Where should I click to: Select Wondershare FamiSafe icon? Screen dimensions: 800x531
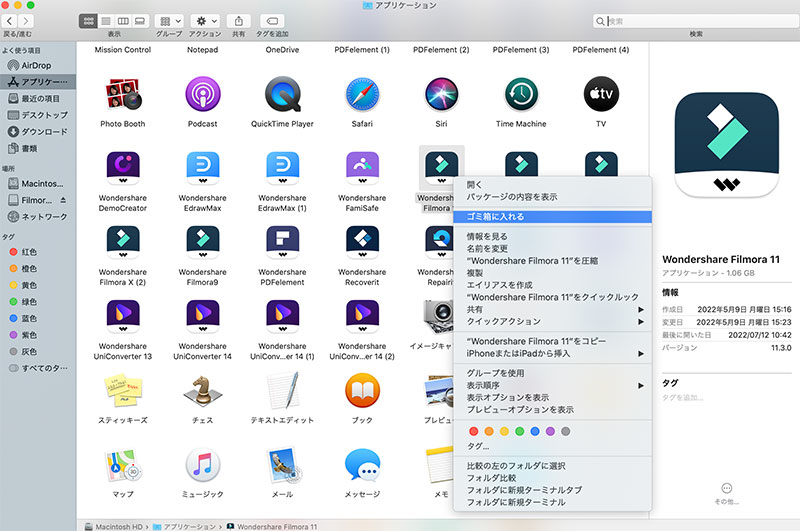362,168
